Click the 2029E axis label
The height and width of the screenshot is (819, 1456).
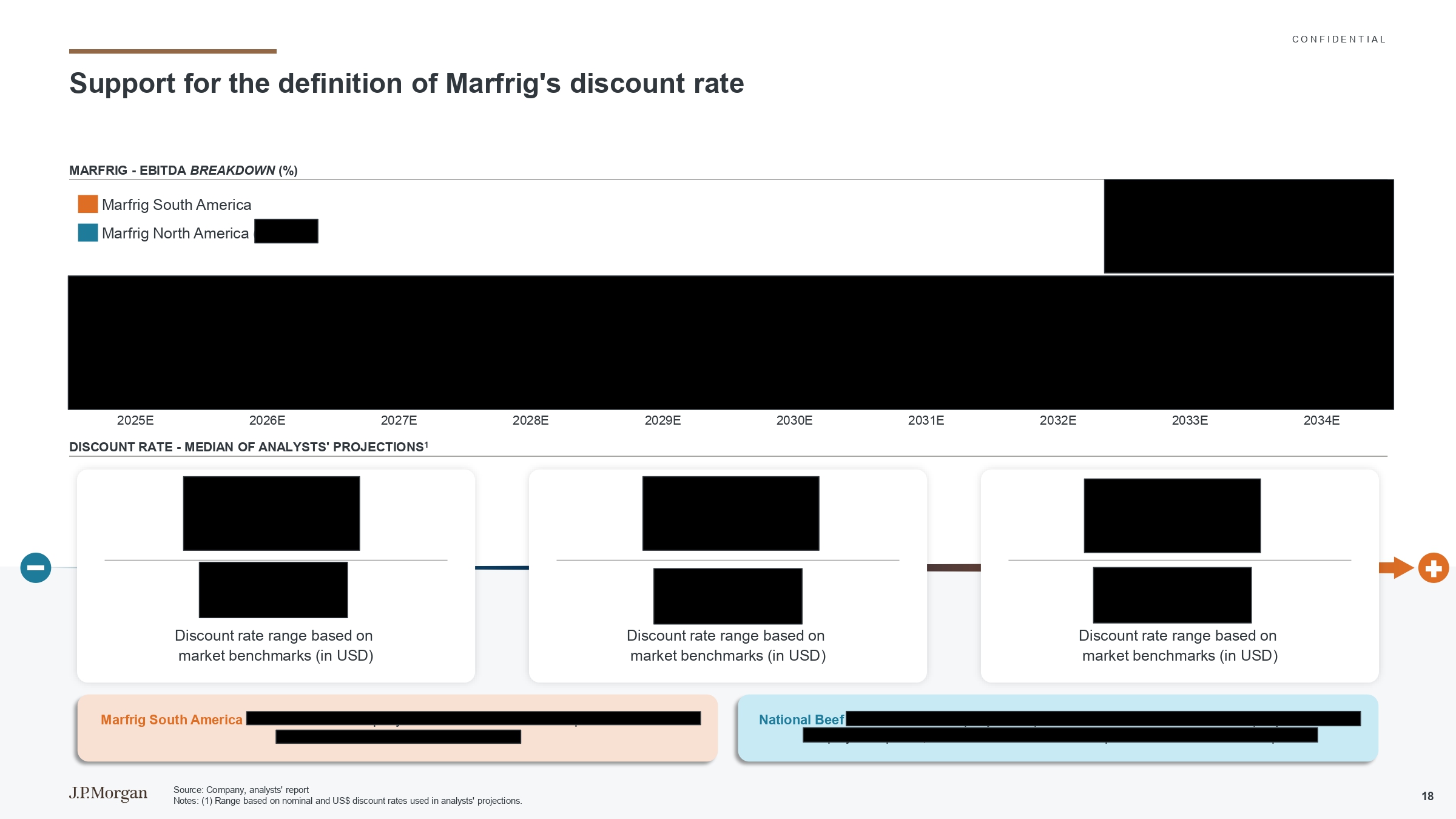[662, 420]
